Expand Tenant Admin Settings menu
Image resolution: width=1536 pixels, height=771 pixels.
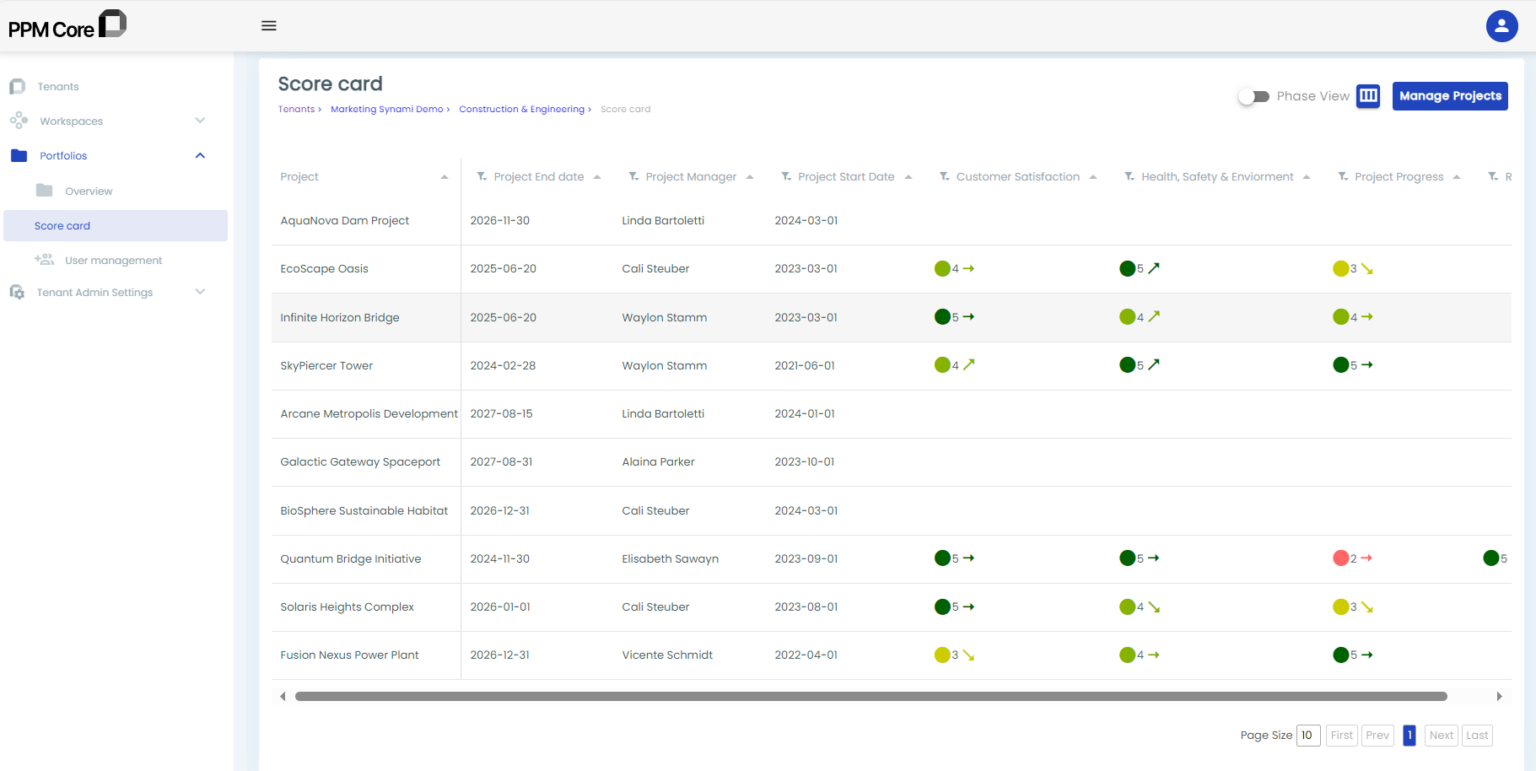[200, 292]
